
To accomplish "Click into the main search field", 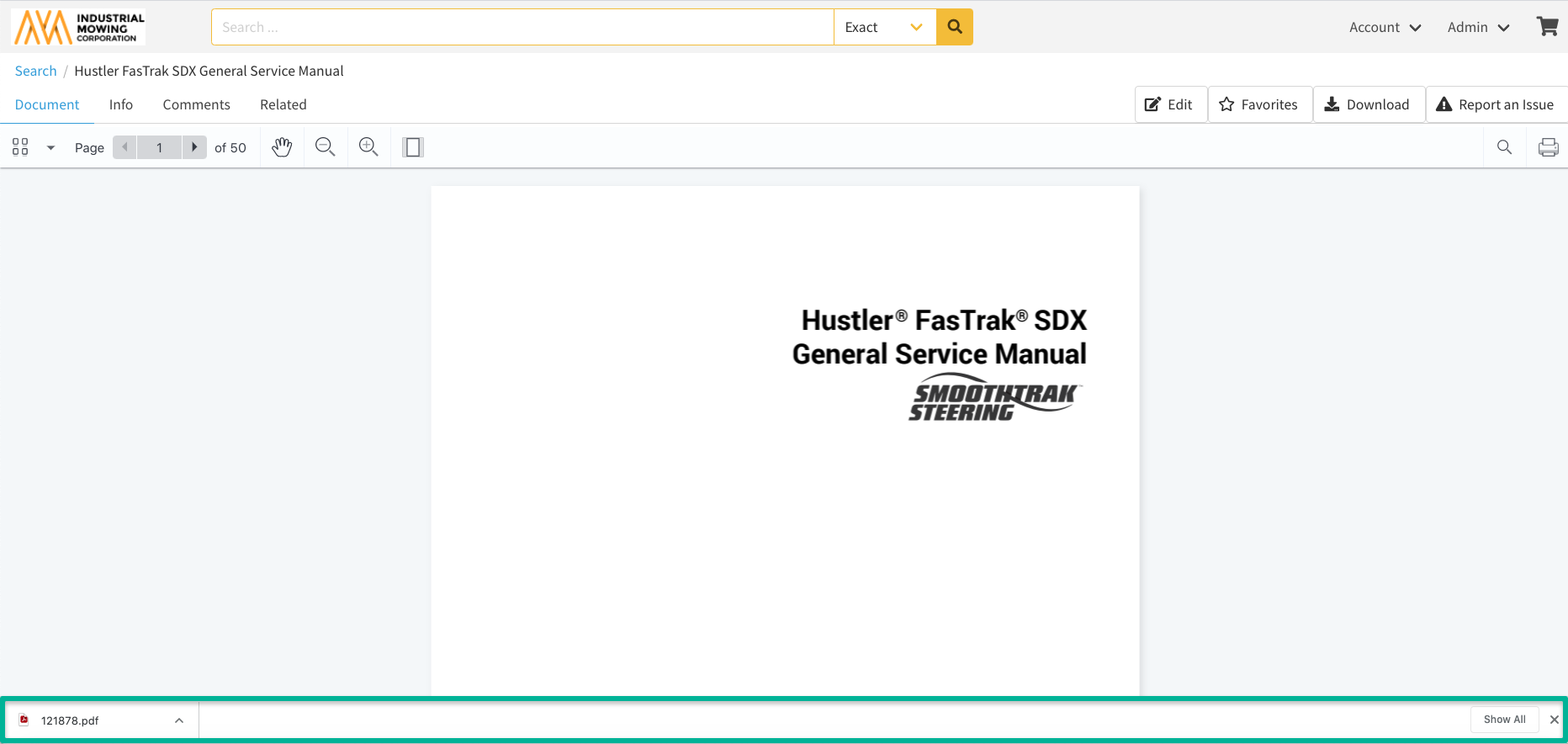I will pyautogui.click(x=522, y=27).
